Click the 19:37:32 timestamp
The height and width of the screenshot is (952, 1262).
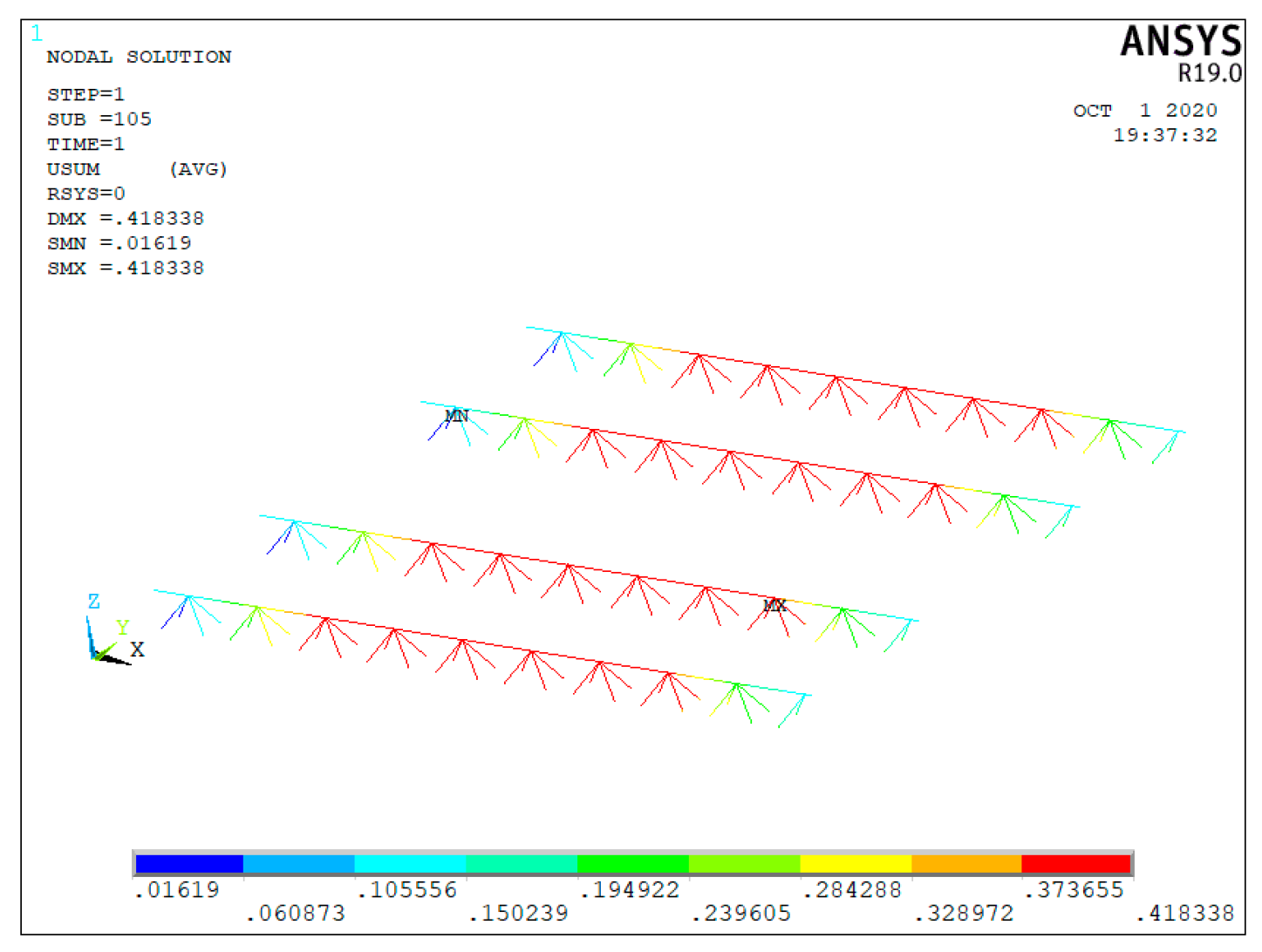click(x=1165, y=135)
